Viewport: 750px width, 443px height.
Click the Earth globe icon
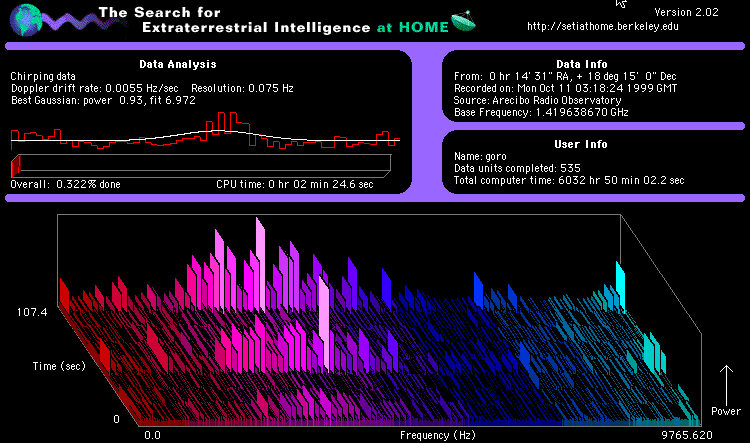[22, 19]
